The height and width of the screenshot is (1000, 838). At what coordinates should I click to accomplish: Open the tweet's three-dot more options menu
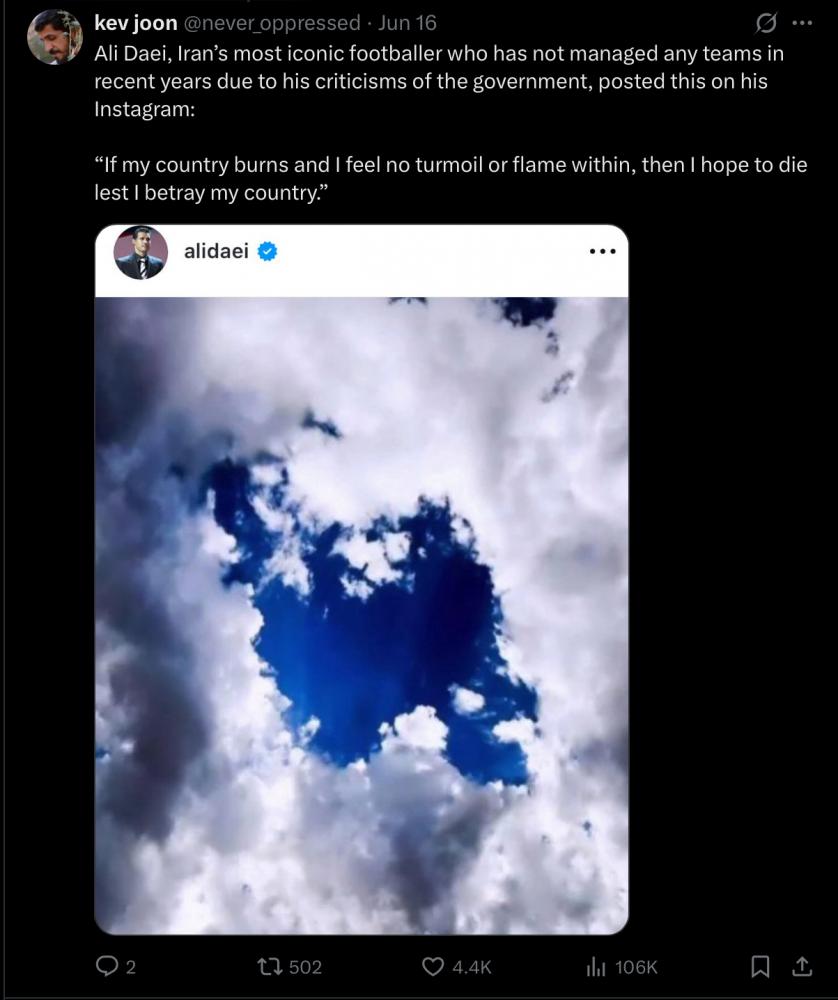802,22
